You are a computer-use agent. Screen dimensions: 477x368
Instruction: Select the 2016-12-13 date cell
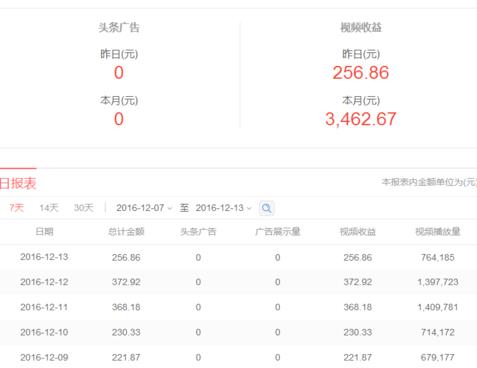(x=44, y=257)
